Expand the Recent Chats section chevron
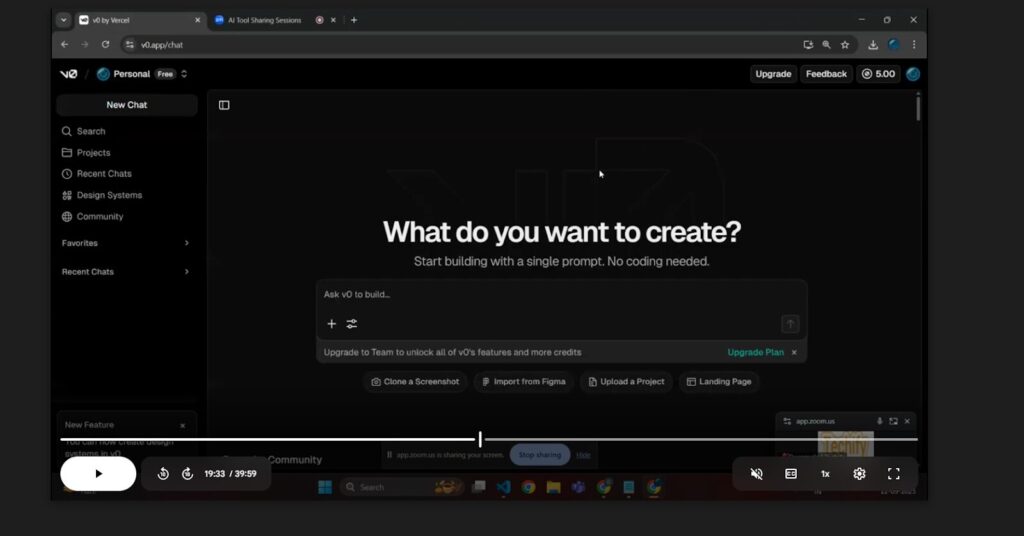This screenshot has height=536, width=1024. click(186, 272)
